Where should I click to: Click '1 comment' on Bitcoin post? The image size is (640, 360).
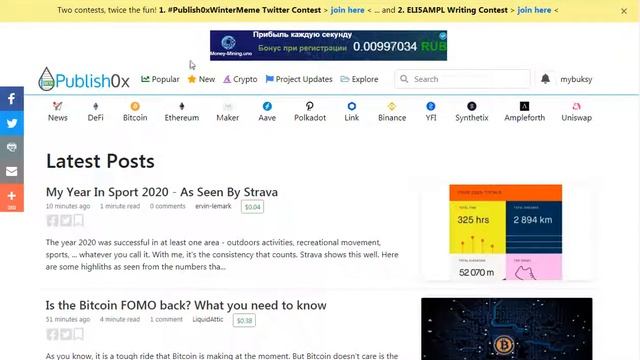pos(166,319)
